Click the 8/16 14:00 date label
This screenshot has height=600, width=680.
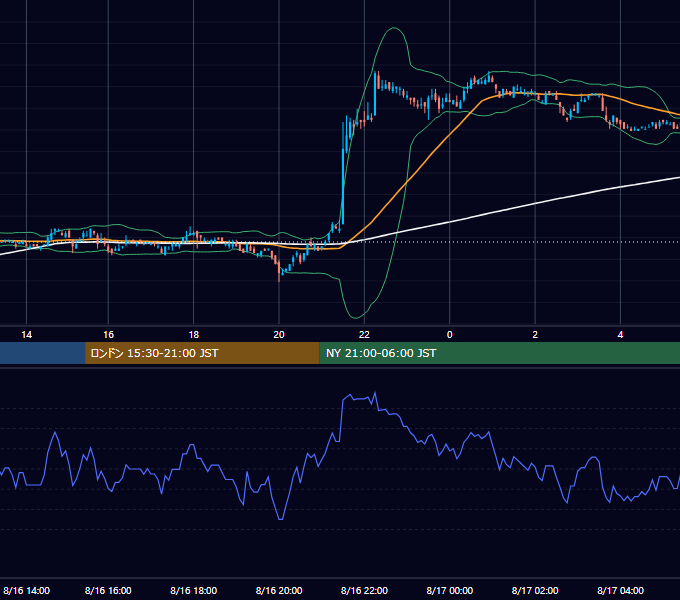click(26, 590)
